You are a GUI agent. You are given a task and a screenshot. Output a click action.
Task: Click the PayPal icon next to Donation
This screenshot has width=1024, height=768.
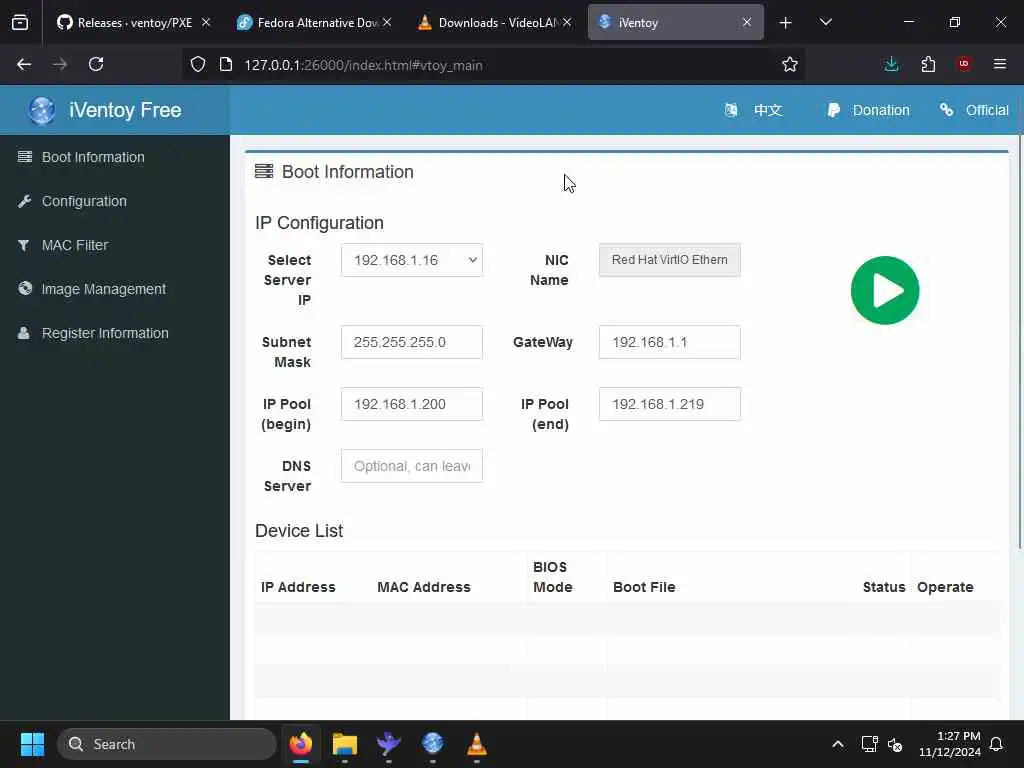point(833,110)
